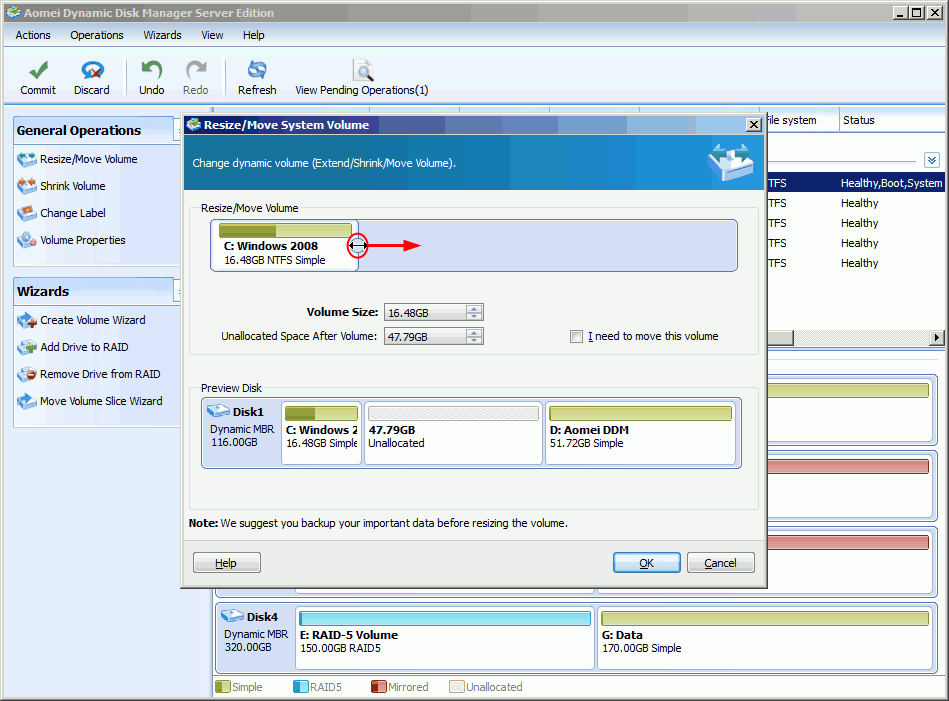
Task: Click the Mirrored legend color swatch
Action: (x=379, y=686)
